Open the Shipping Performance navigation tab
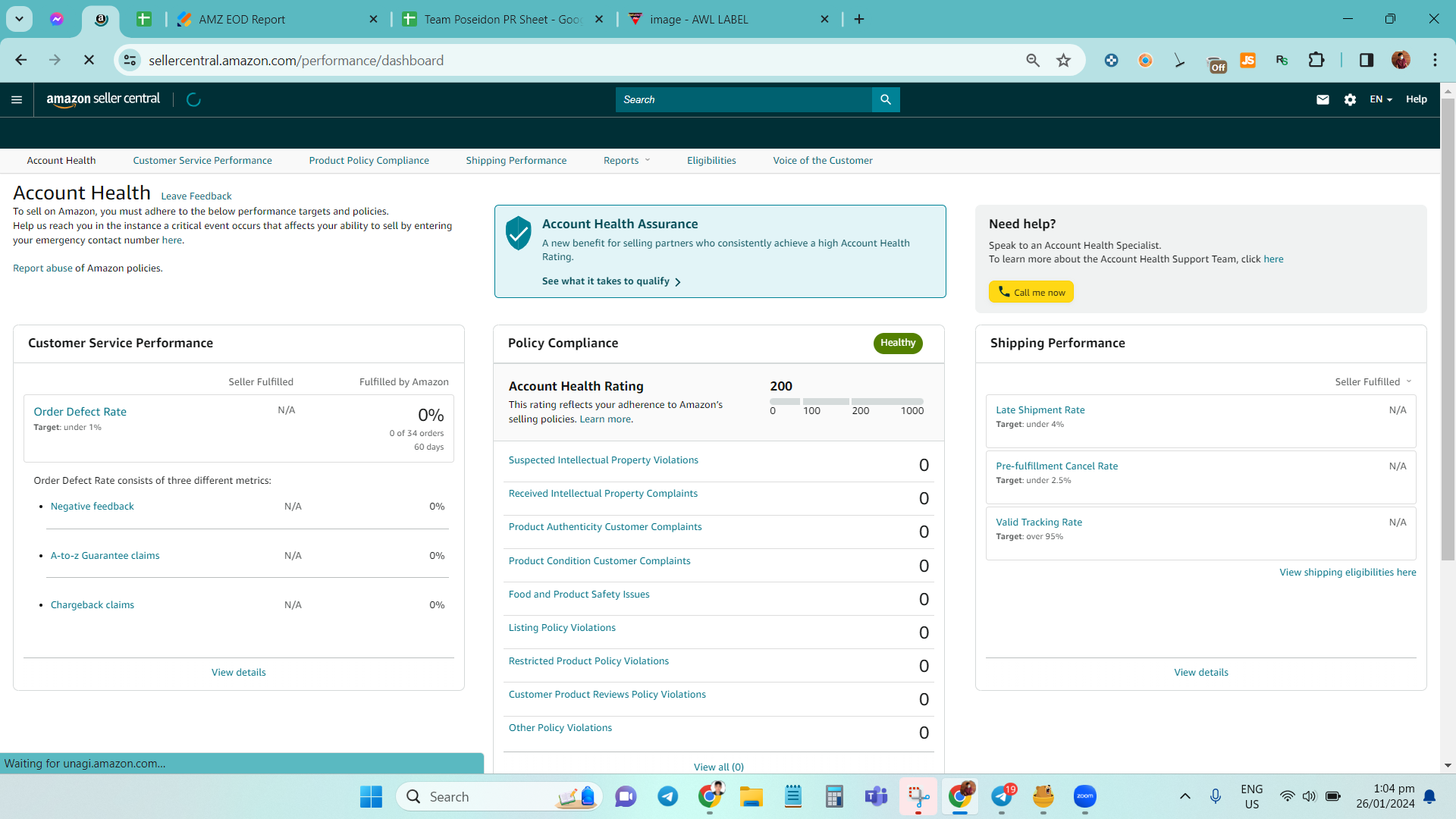This screenshot has height=819, width=1456. click(x=516, y=160)
